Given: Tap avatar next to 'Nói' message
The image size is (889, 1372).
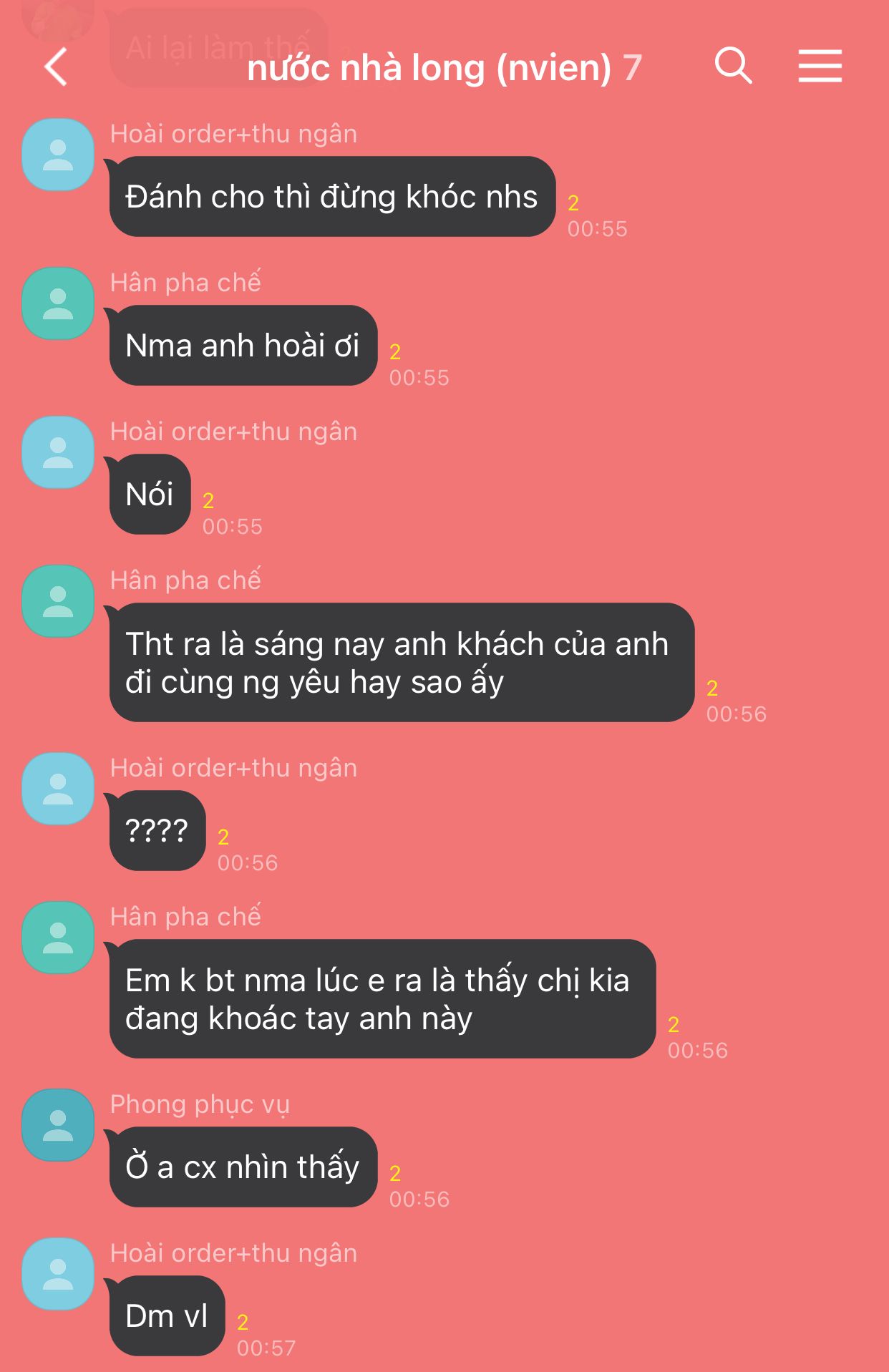Looking at the screenshot, I should coord(58,452).
